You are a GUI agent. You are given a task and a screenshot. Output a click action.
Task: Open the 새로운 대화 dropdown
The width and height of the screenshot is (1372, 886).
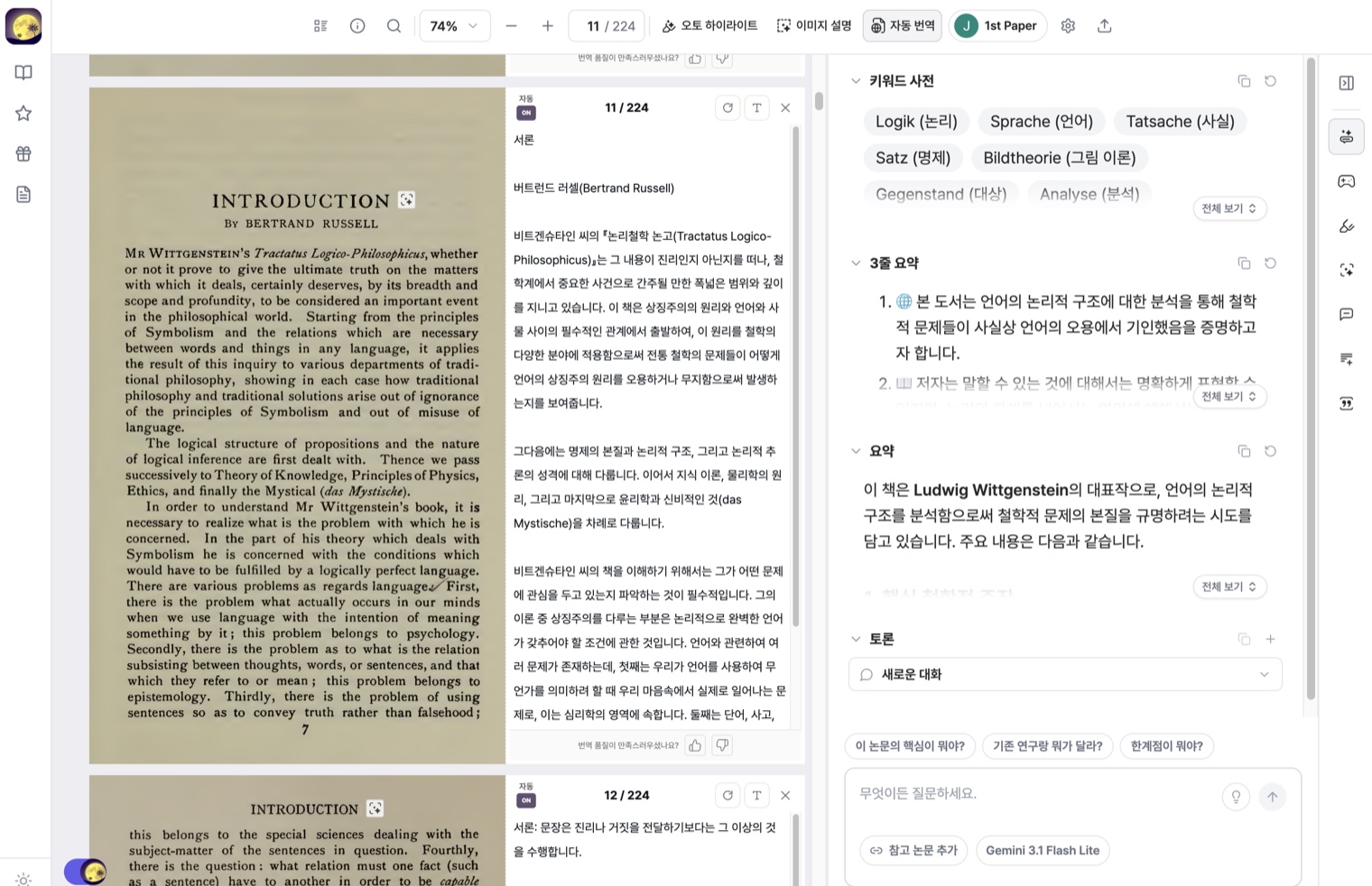1065,675
